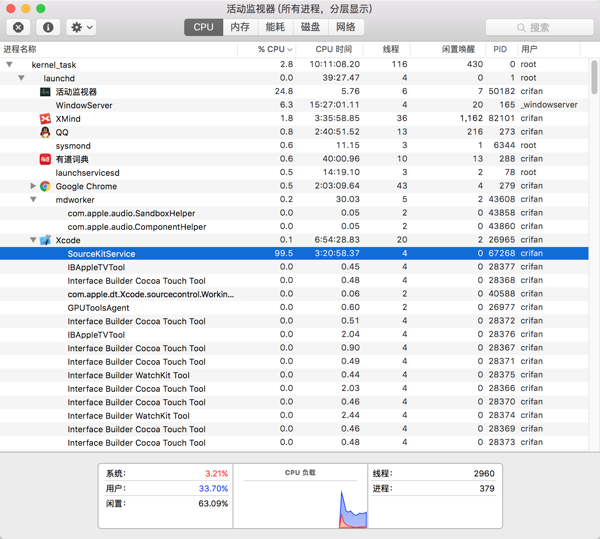Select GPUToolsAgent process row

(x=294, y=308)
